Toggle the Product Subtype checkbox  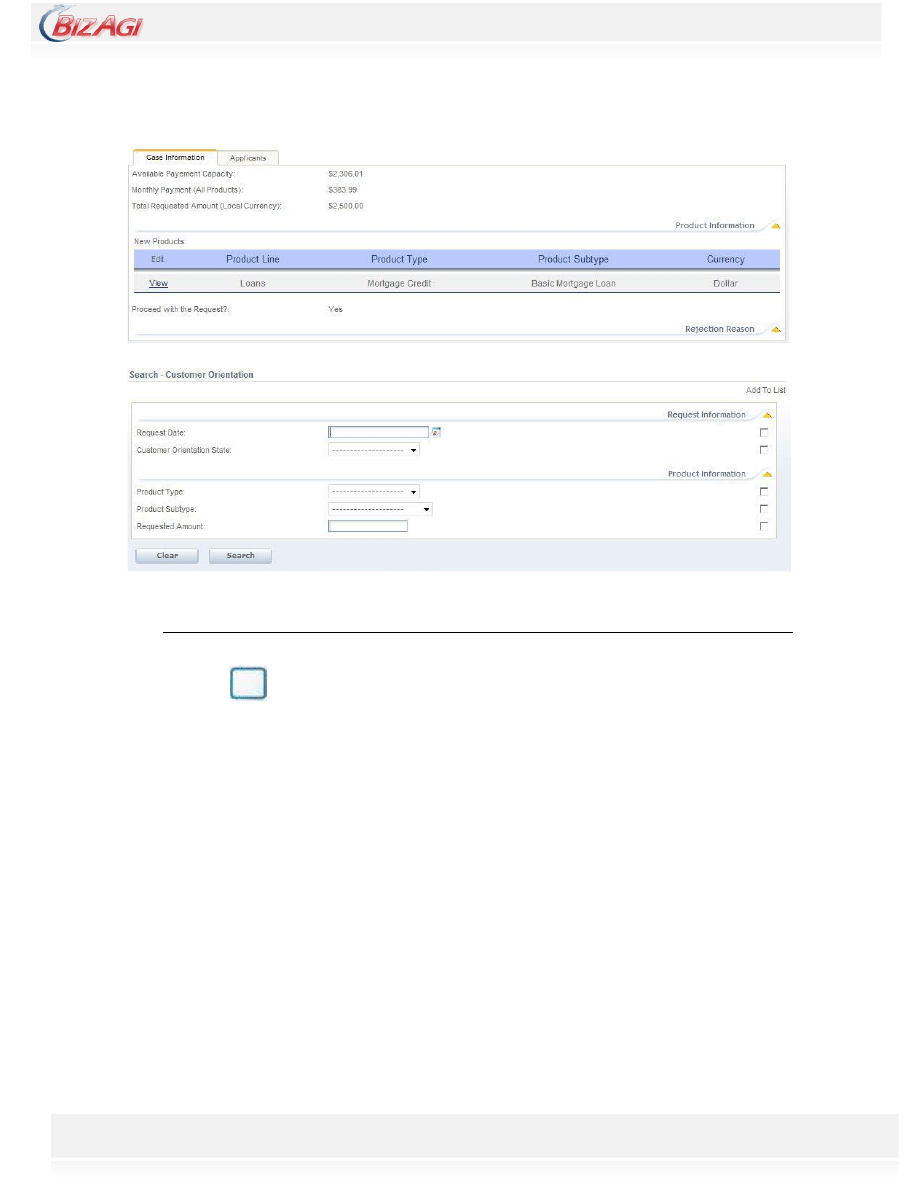764,509
